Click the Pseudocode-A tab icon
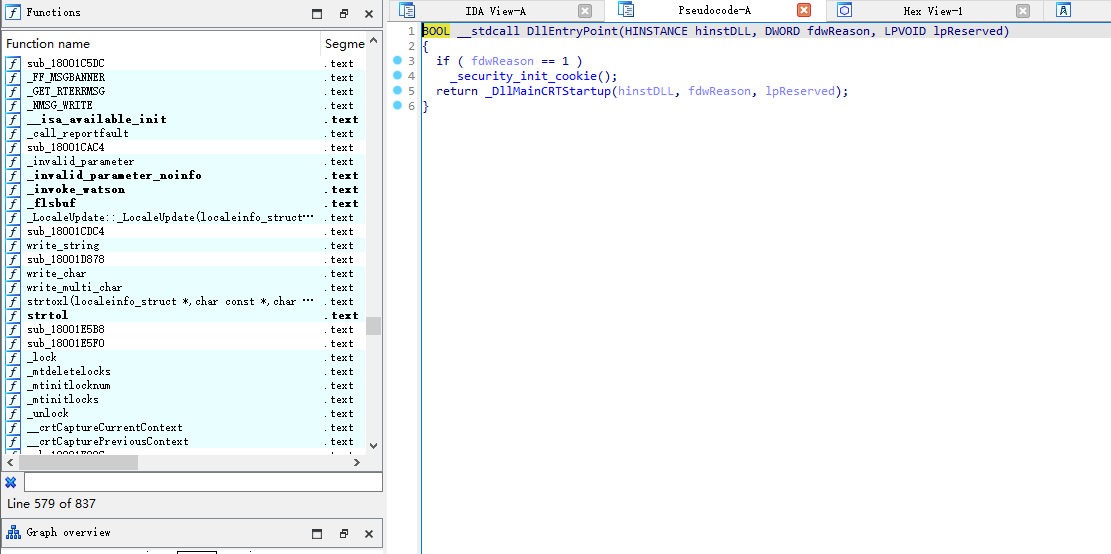The width and height of the screenshot is (1111, 554). pos(626,10)
